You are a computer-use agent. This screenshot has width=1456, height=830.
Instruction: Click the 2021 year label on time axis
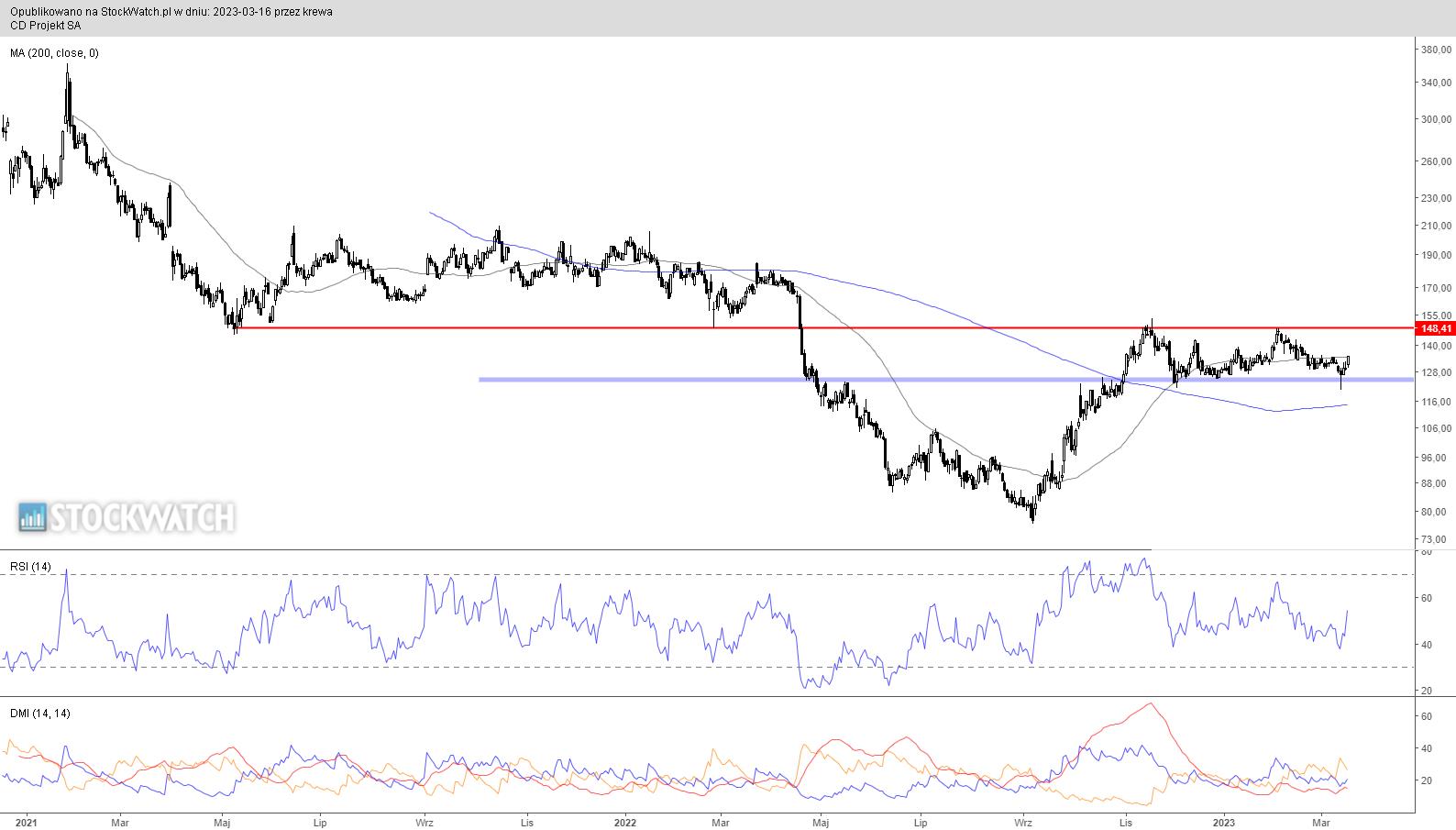coord(26,823)
